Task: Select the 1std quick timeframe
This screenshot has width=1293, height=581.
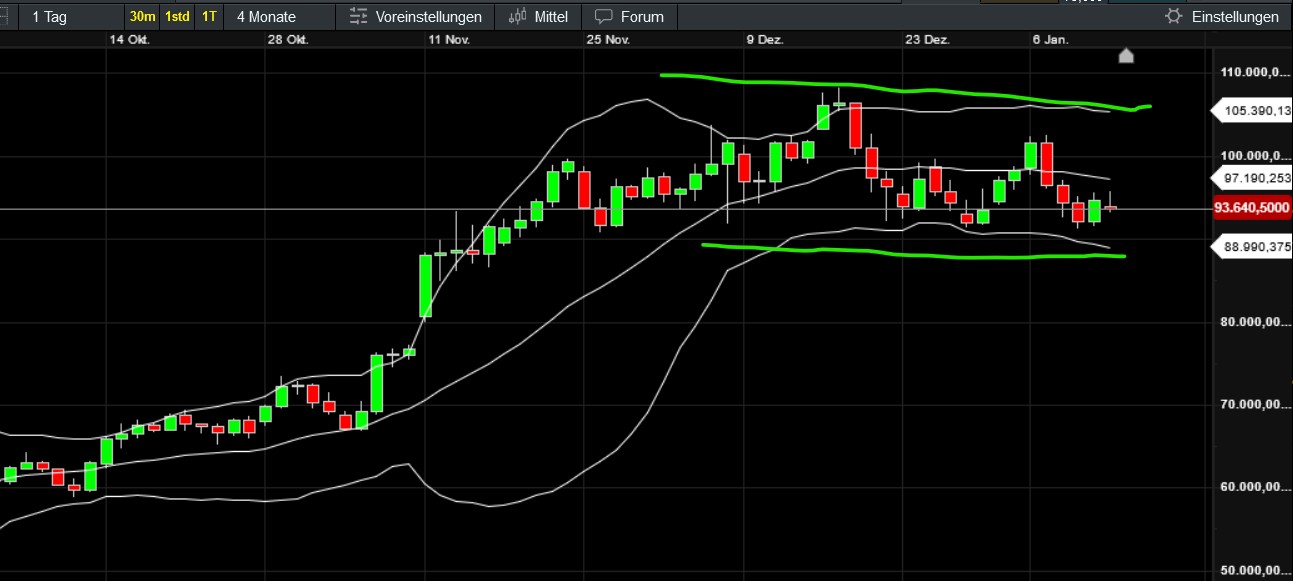Action: (178, 17)
